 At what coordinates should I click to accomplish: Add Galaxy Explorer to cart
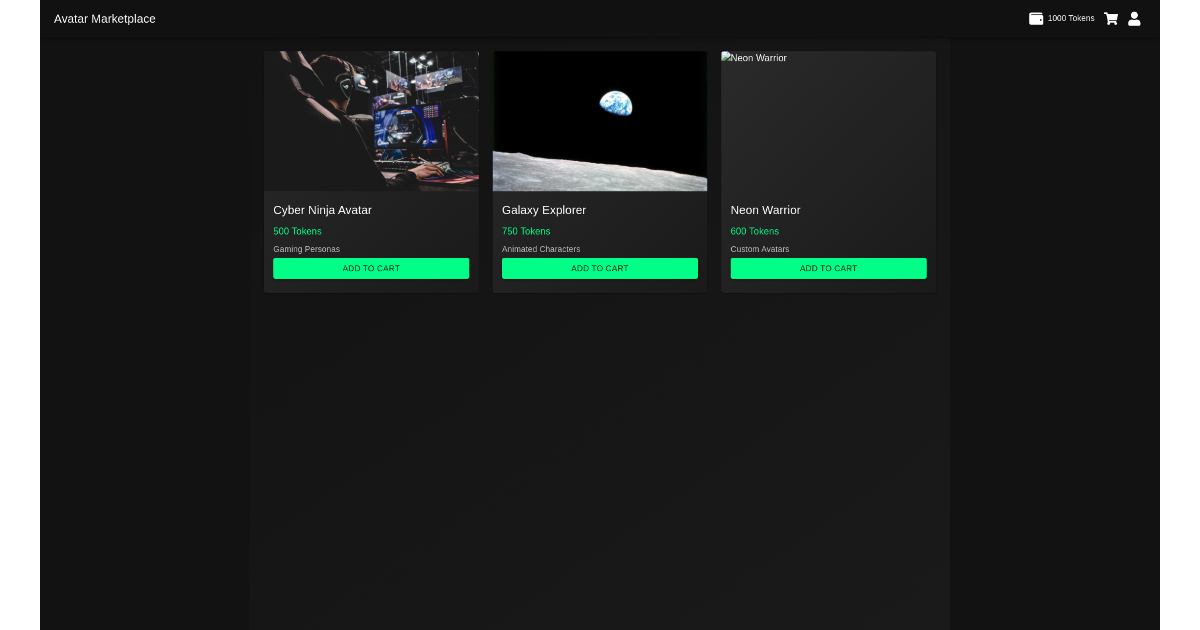(600, 268)
